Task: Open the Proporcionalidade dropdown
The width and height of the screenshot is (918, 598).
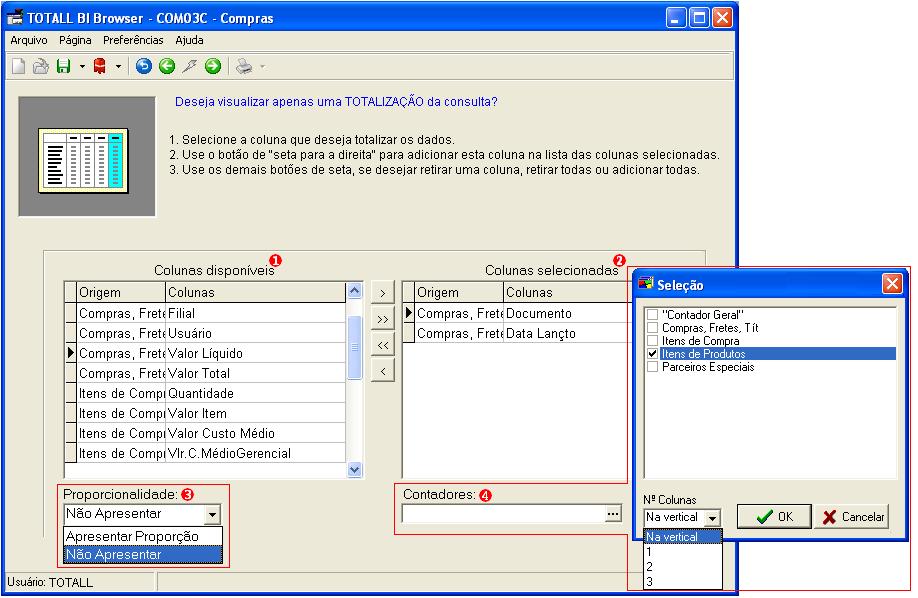Action: coord(212,514)
